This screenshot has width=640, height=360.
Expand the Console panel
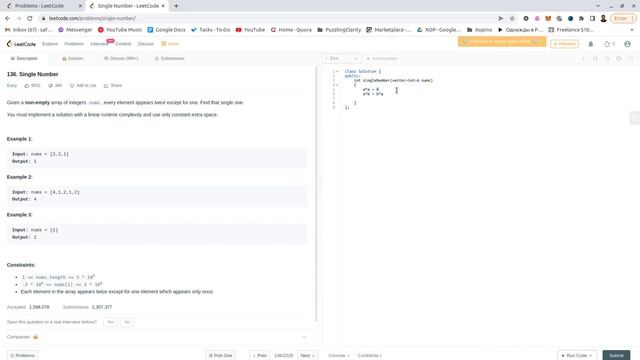coord(339,356)
